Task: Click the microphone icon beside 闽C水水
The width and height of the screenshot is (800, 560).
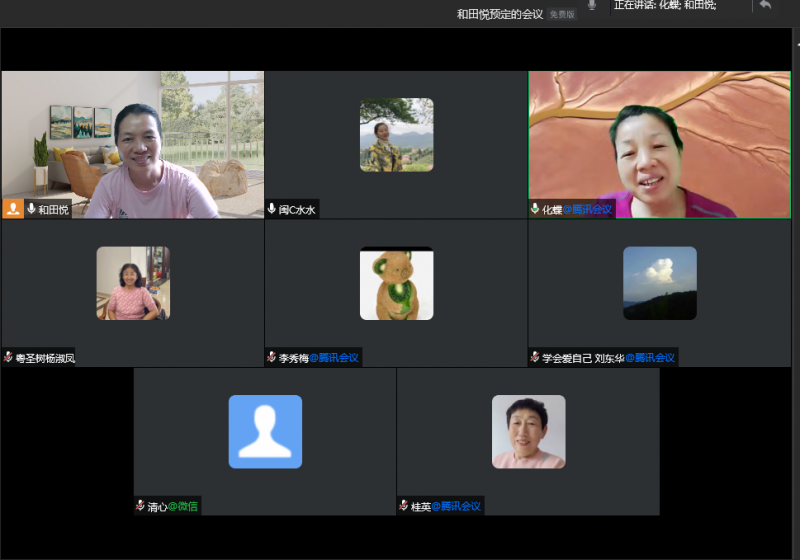Action: point(272,209)
